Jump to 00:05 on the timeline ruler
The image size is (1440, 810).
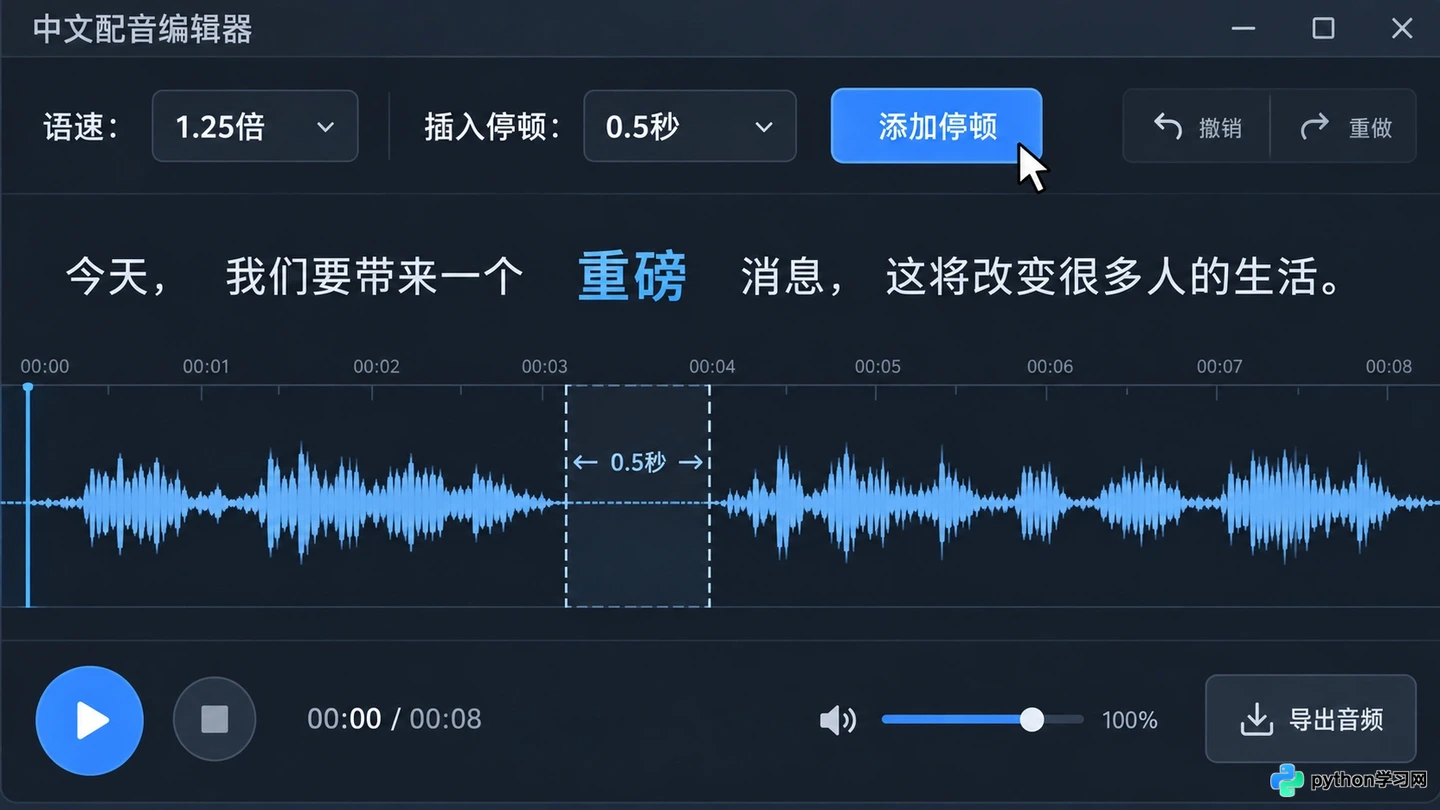878,367
